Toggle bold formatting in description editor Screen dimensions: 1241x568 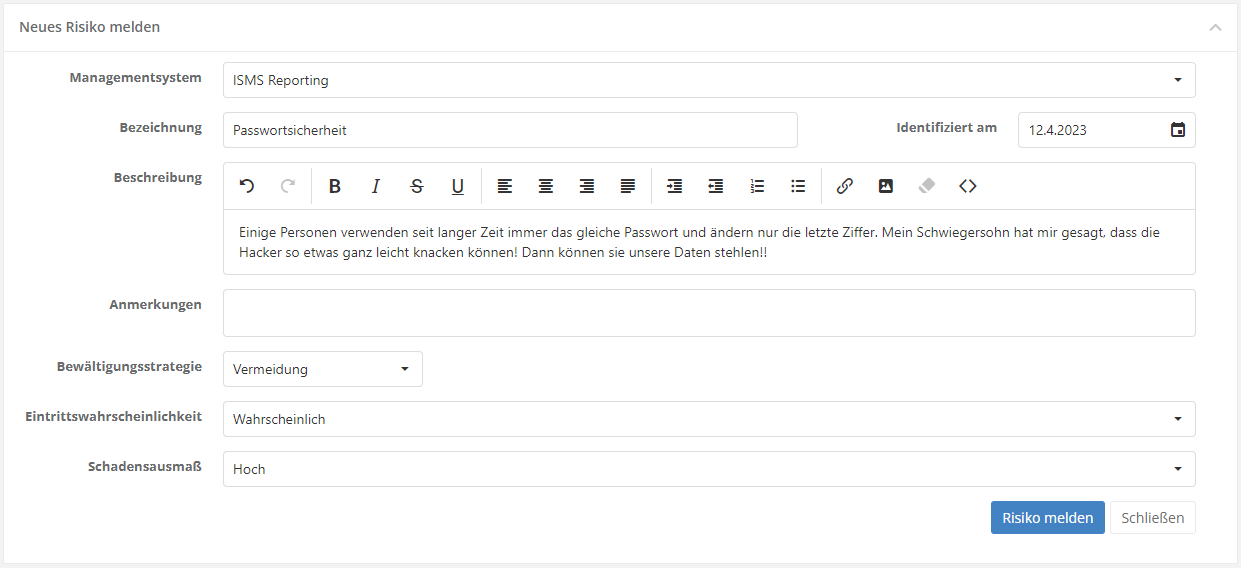[x=335, y=186]
